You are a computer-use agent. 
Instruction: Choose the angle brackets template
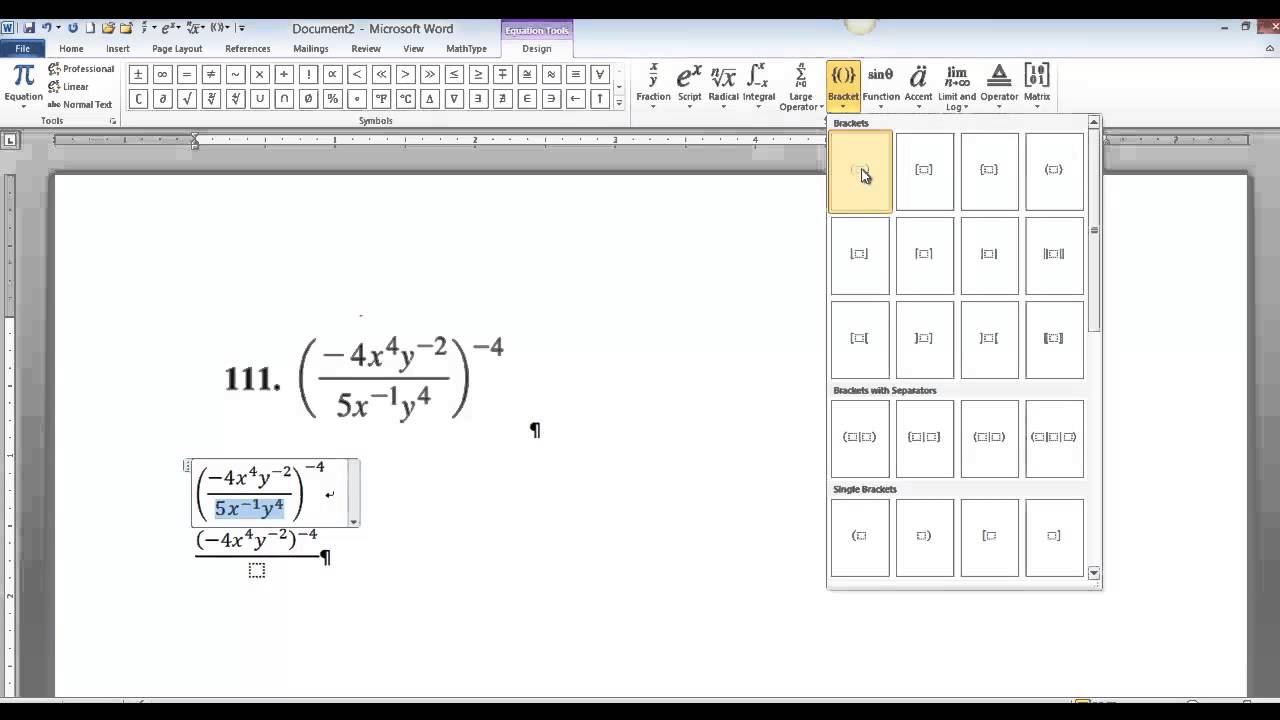(1054, 171)
